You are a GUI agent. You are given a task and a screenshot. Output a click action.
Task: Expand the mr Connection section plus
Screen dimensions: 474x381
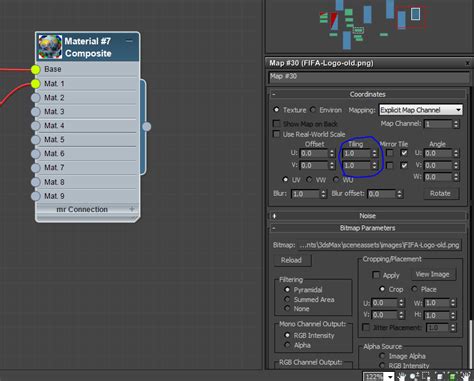pyautogui.click(x=132, y=209)
